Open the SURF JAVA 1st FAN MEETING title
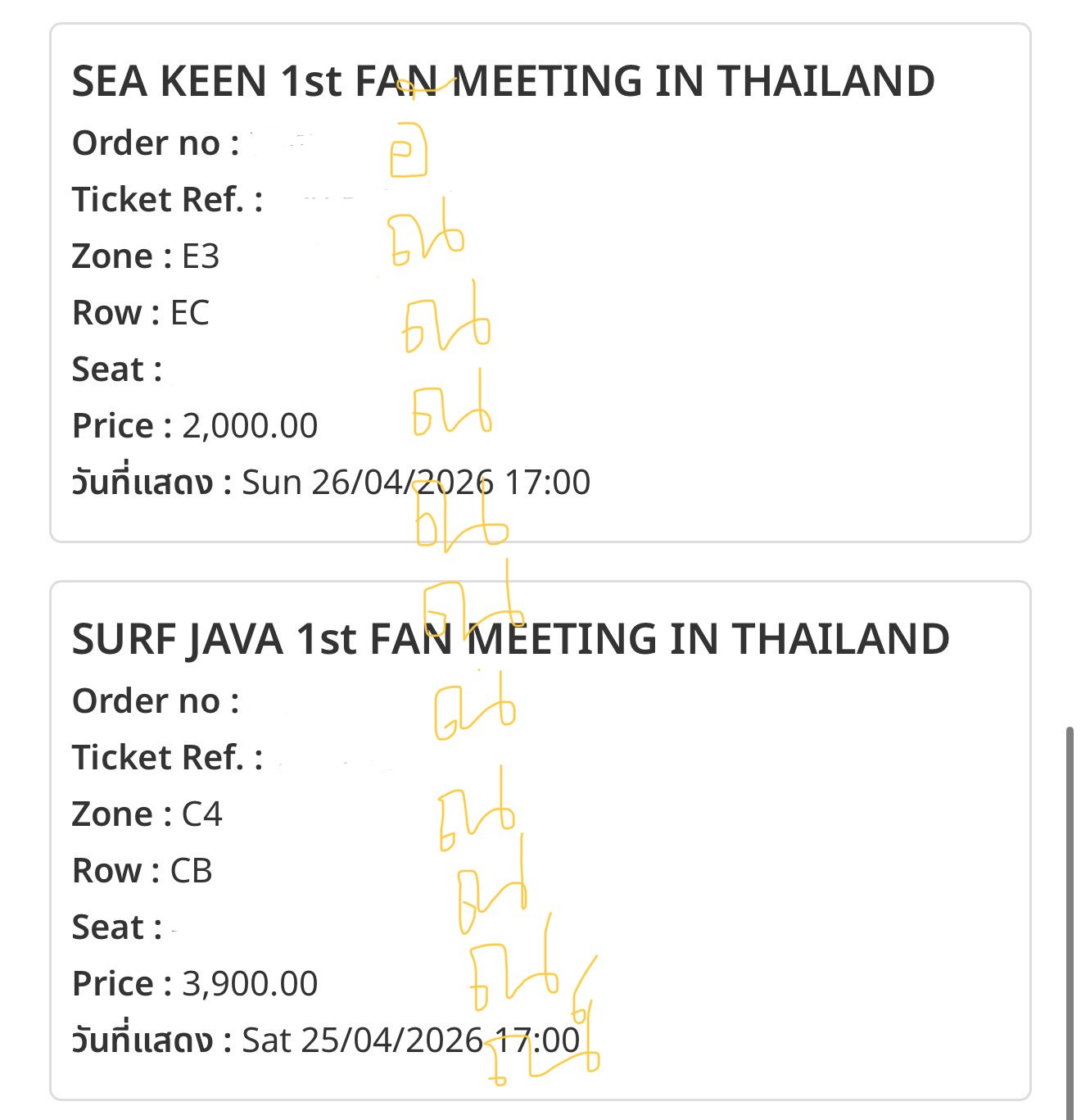1081x1120 pixels. [x=510, y=639]
